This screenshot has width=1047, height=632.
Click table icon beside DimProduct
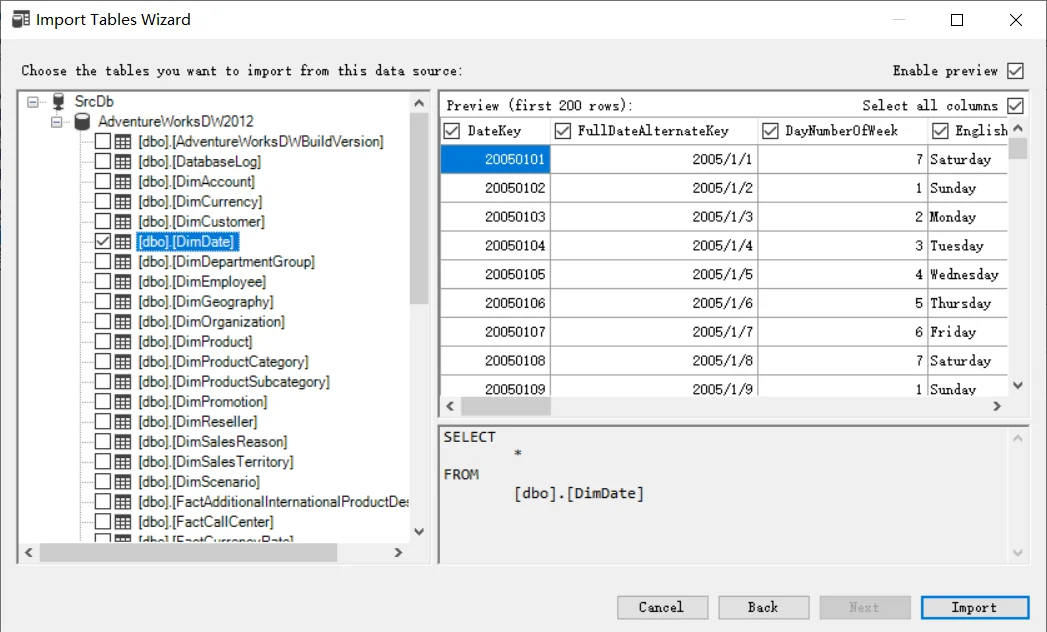tap(123, 342)
